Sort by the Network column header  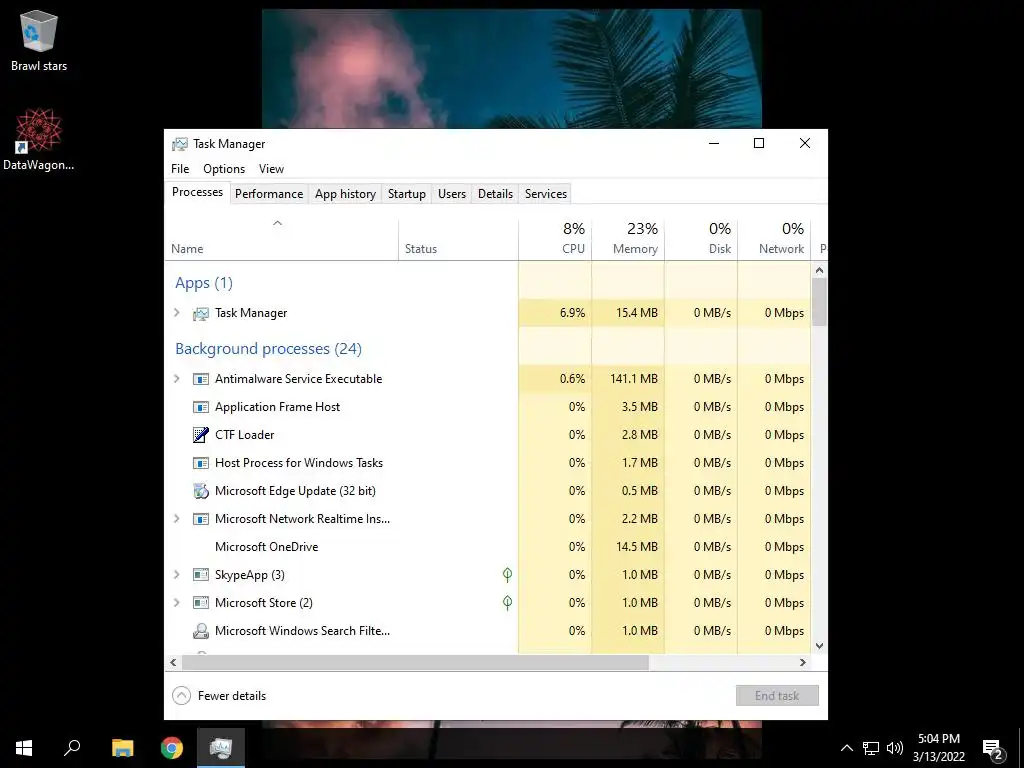pos(775,240)
